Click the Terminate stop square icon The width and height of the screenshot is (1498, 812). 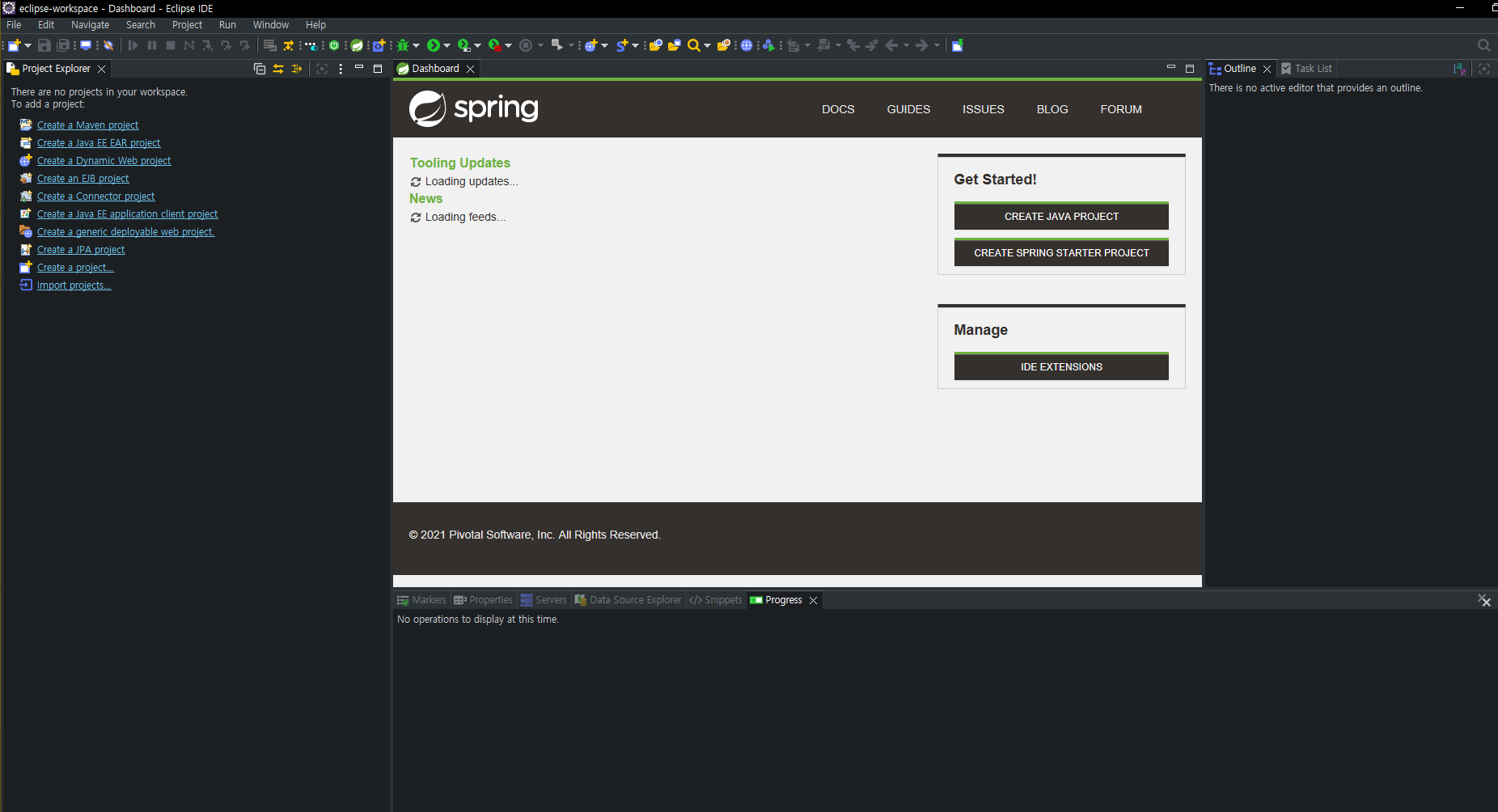coord(171,45)
